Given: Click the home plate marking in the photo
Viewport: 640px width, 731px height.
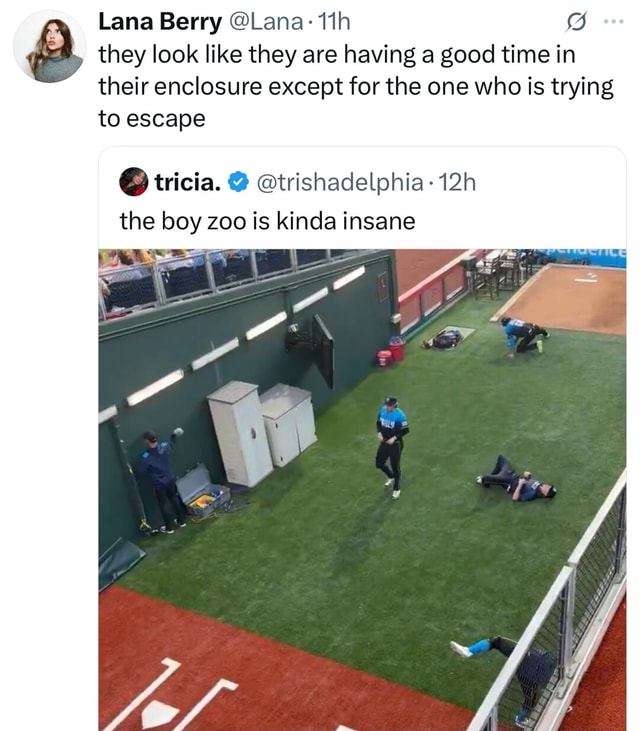Looking at the screenshot, I should click(159, 711).
